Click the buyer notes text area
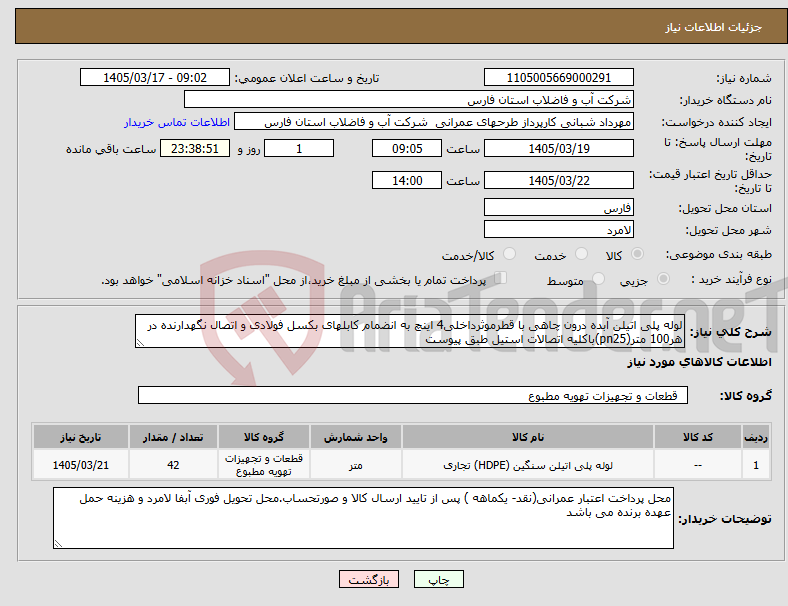The width and height of the screenshot is (788, 606). (363, 518)
